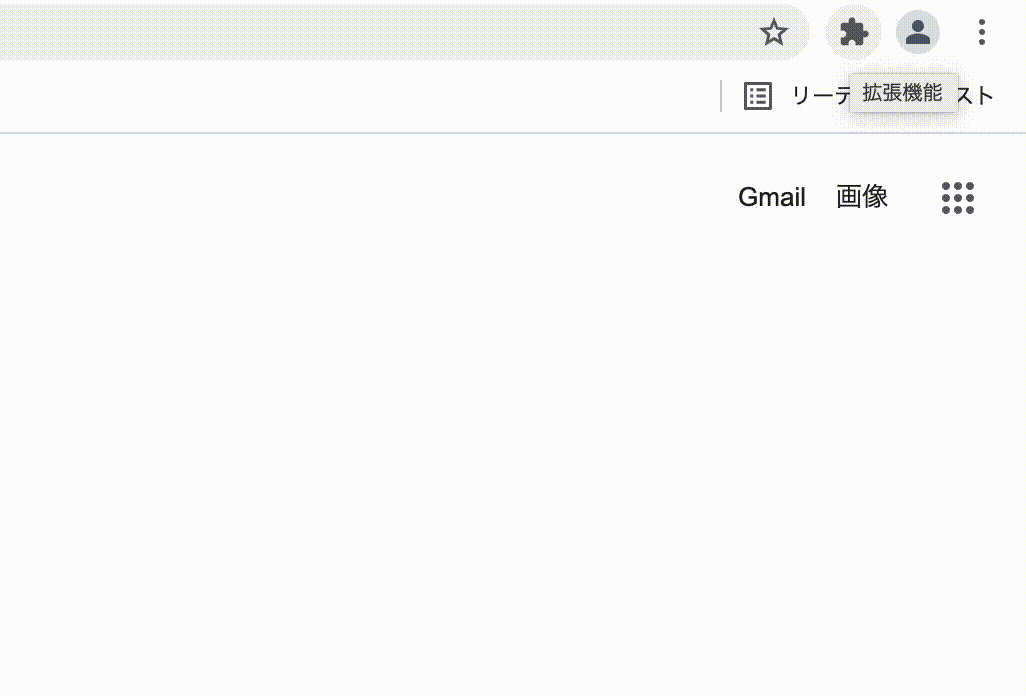
Task: Open the Chrome profile avatar button
Action: coord(917,32)
